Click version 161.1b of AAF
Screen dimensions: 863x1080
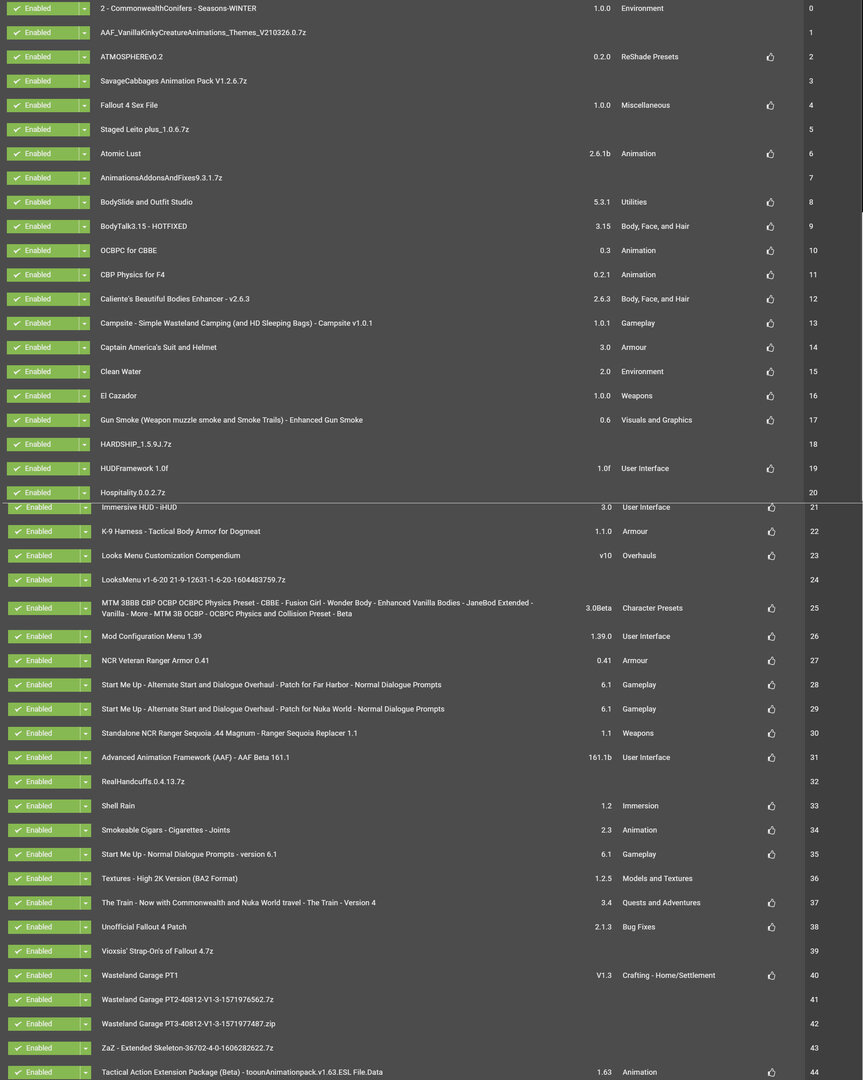(599, 758)
